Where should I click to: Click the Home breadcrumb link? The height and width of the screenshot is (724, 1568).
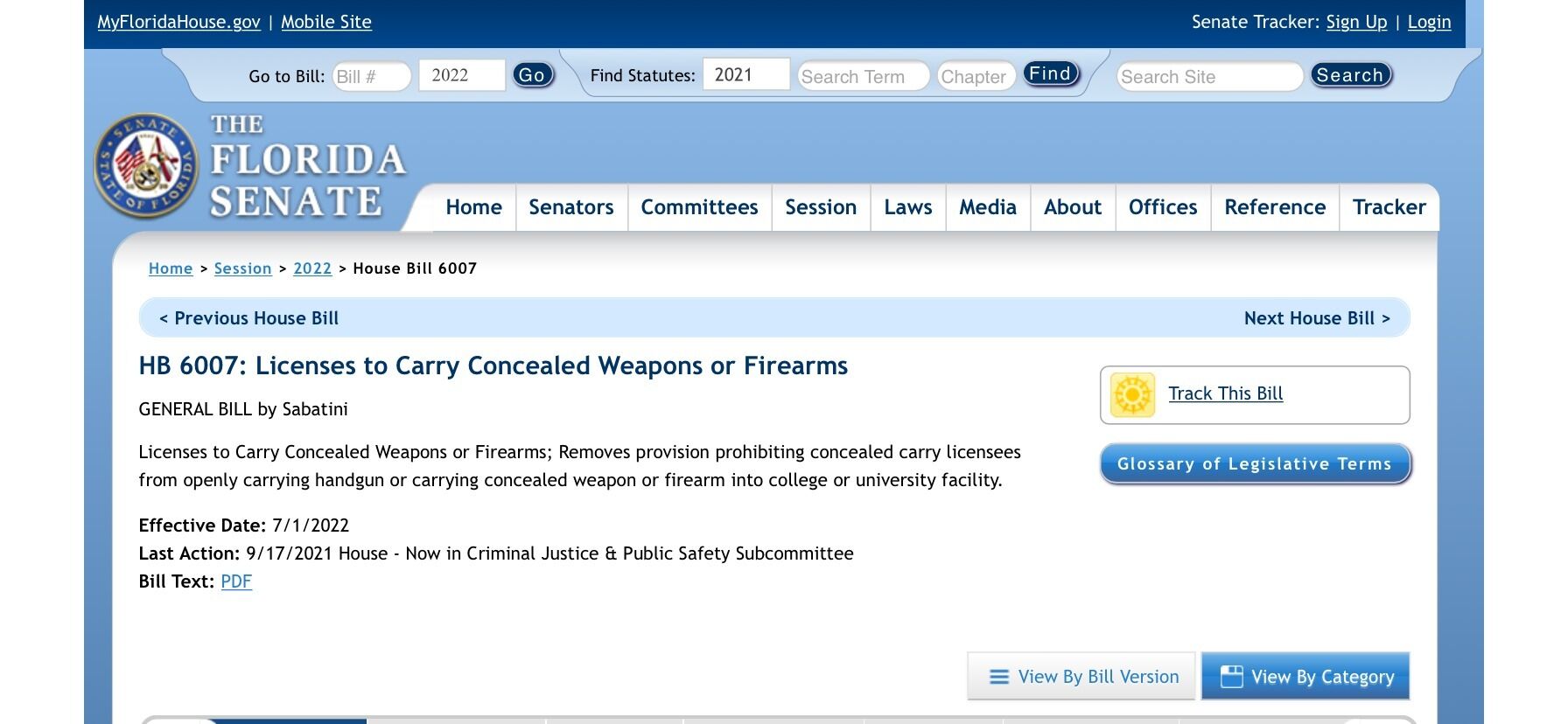(171, 268)
